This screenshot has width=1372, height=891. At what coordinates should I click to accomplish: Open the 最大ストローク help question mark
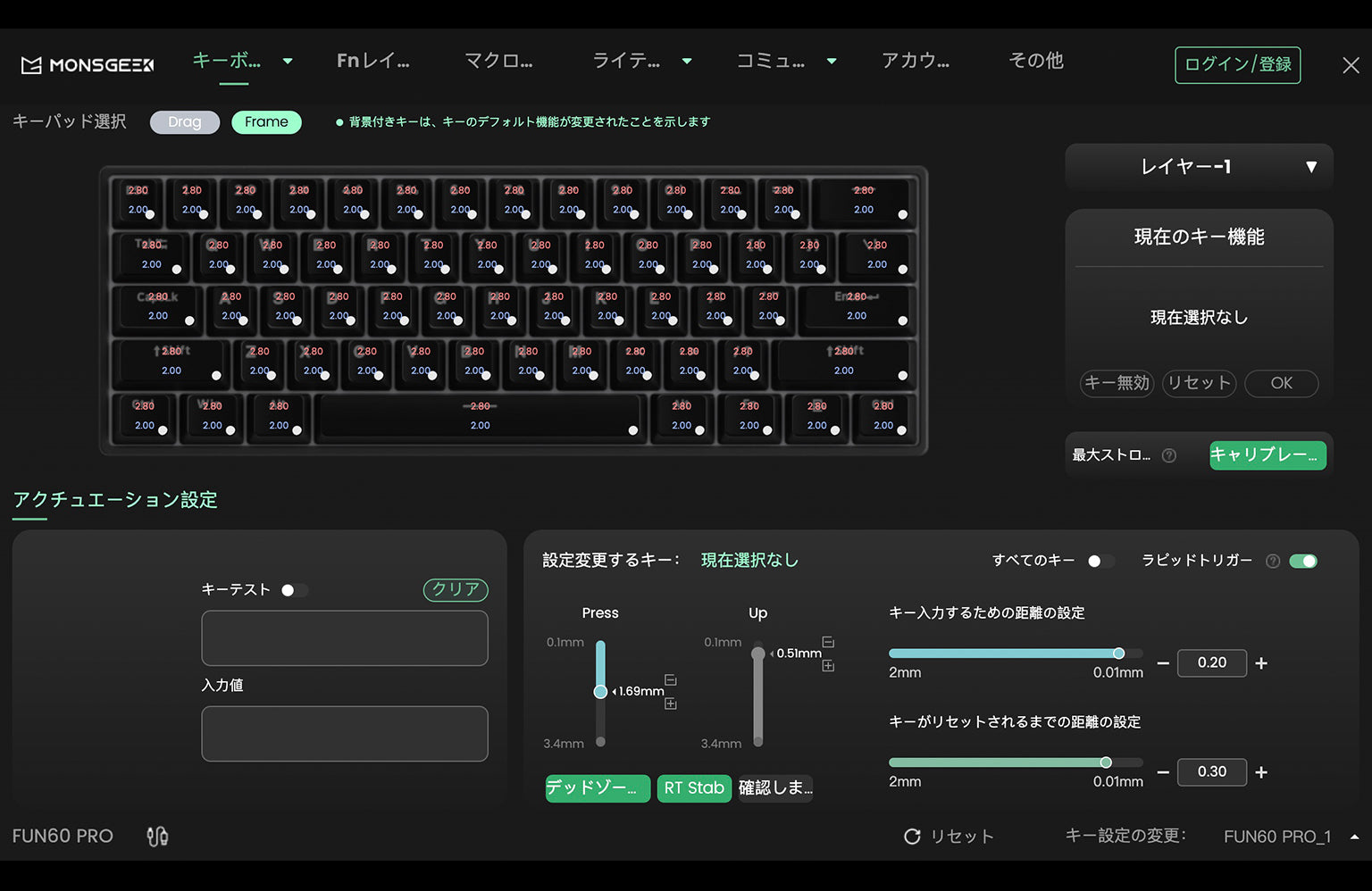coord(1169,455)
